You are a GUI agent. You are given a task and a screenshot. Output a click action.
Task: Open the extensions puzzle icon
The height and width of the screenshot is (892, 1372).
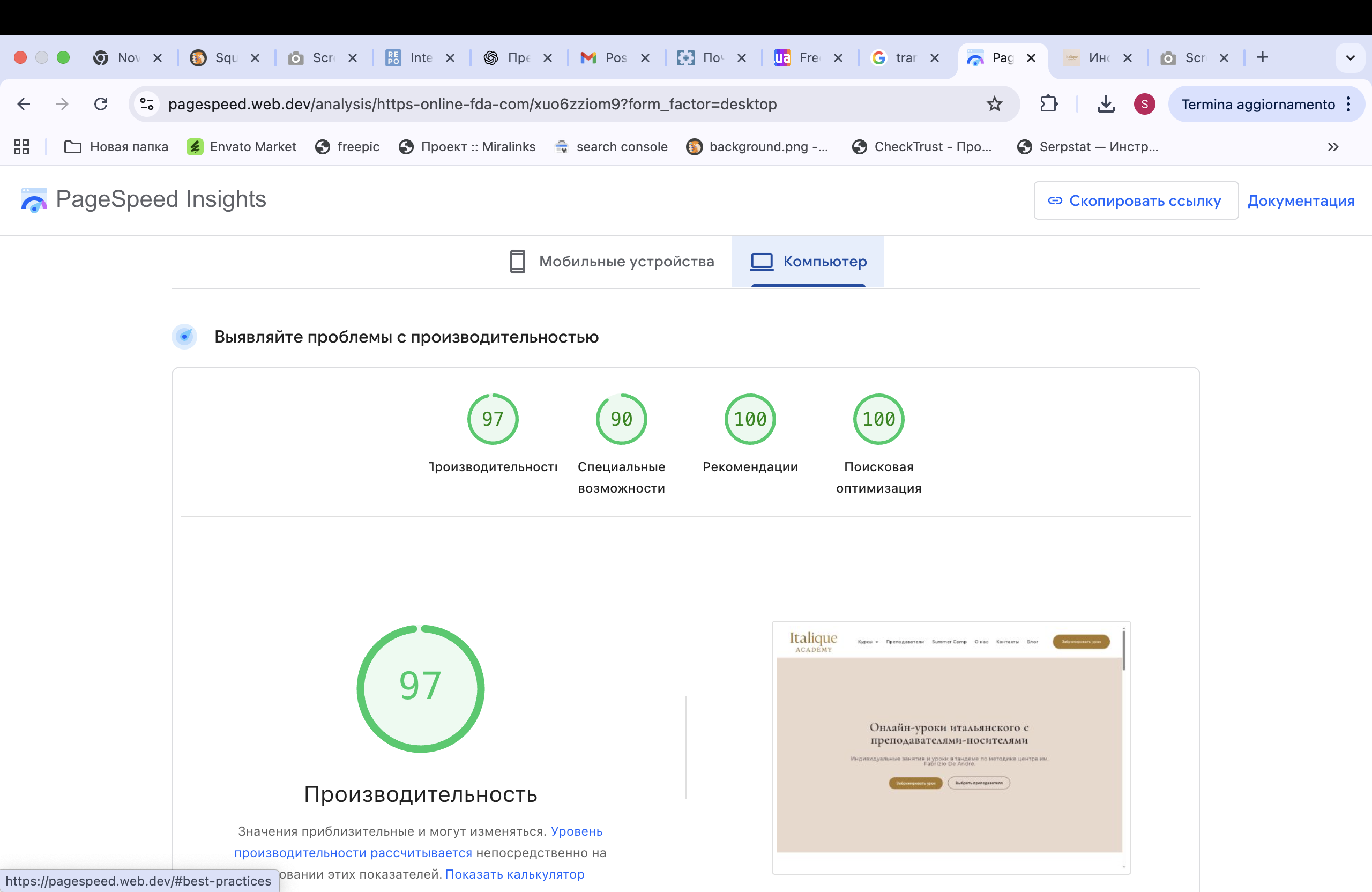pyautogui.click(x=1049, y=105)
